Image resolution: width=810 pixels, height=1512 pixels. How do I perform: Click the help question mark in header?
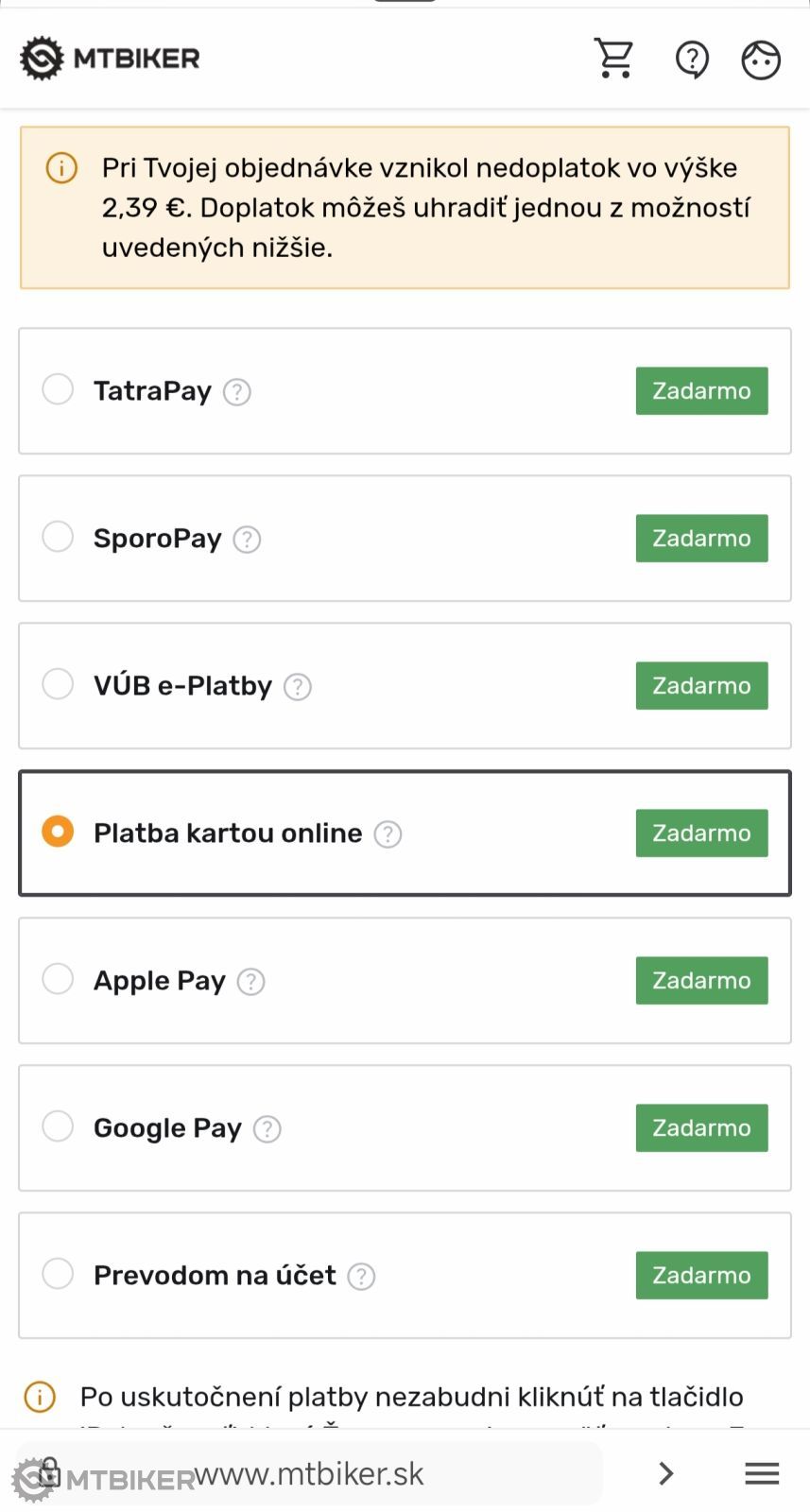coord(692,60)
